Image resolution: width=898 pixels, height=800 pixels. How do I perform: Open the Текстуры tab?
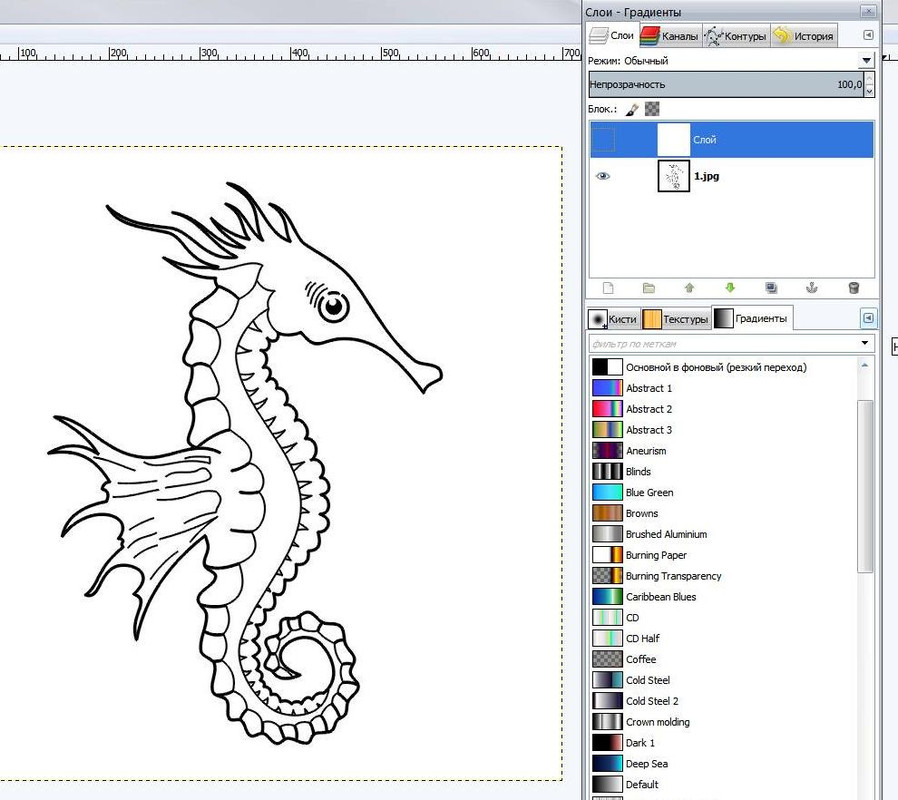point(676,319)
